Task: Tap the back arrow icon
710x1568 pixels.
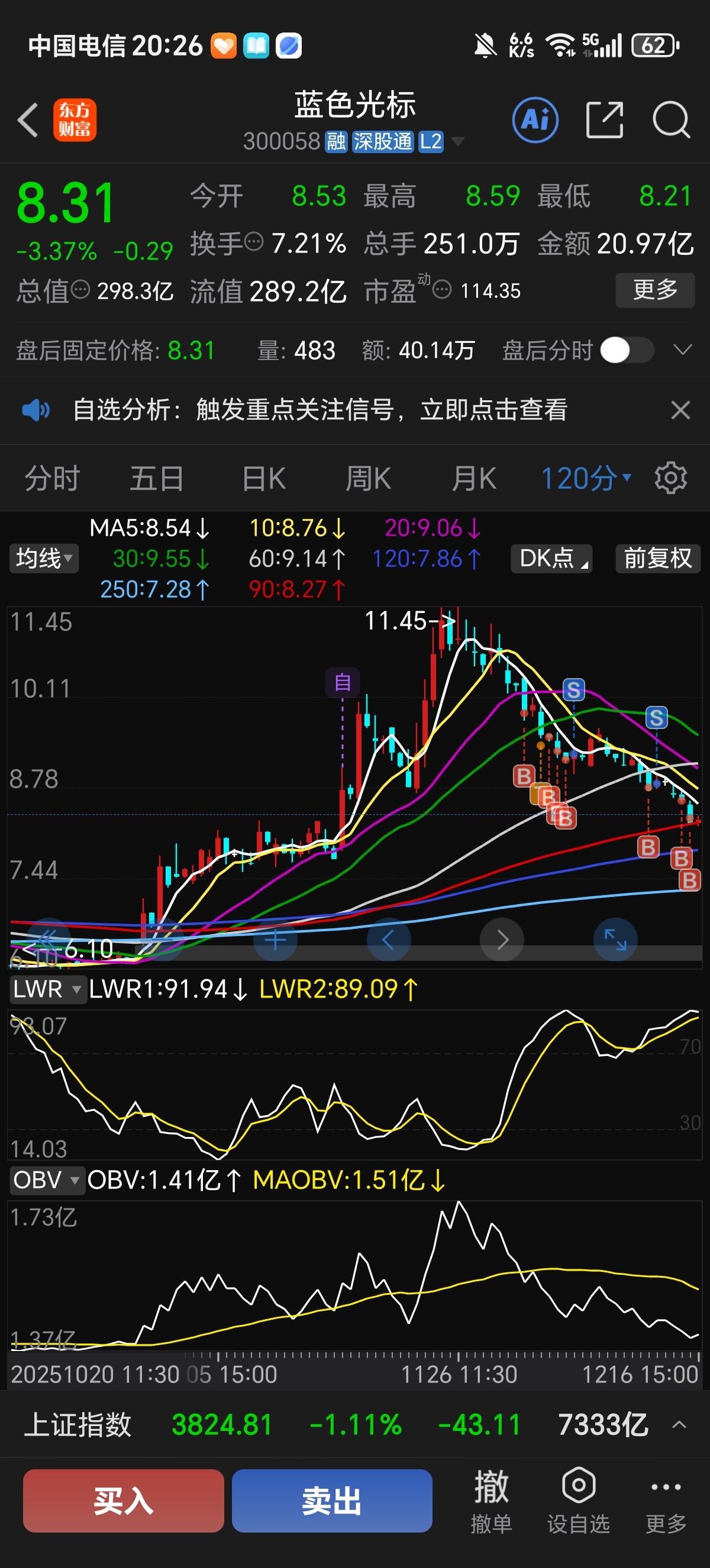Action: (28, 120)
